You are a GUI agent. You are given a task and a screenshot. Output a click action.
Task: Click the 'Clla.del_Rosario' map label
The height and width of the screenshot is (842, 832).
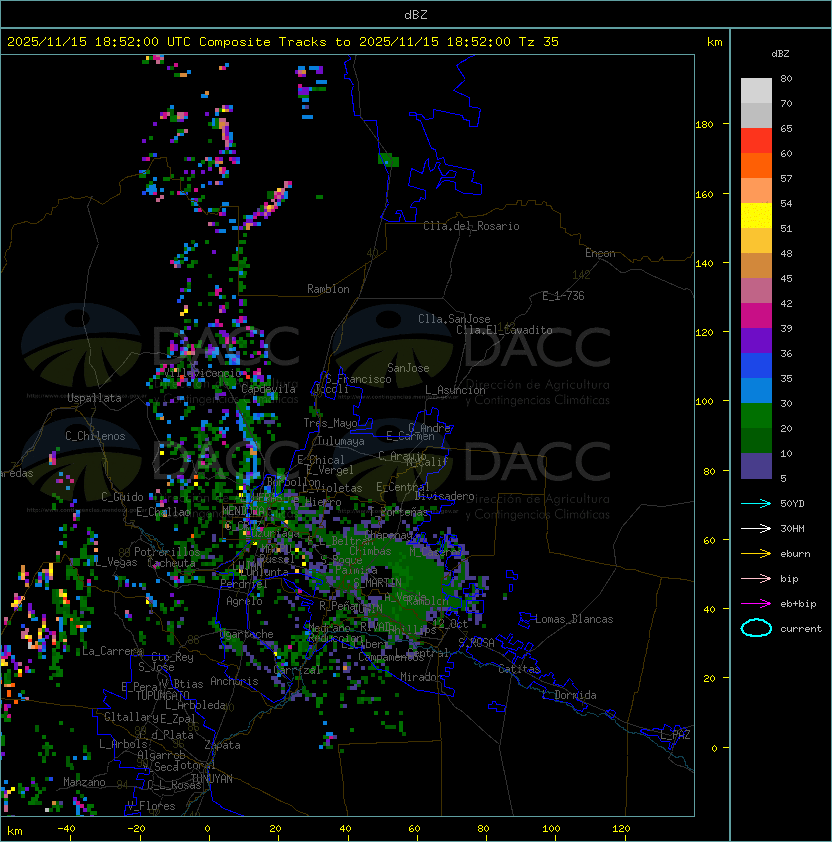pyautogui.click(x=471, y=226)
